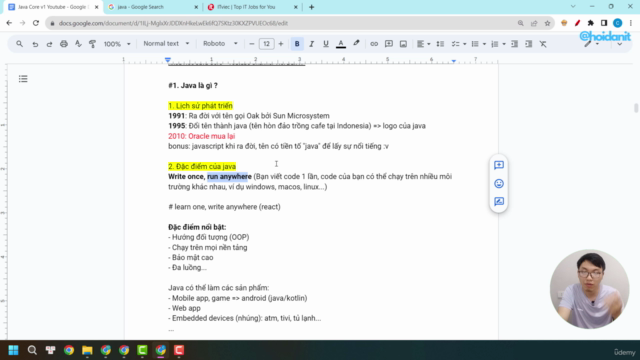Increase the font size
Viewport: 640px width, 360px height.
(x=281, y=44)
